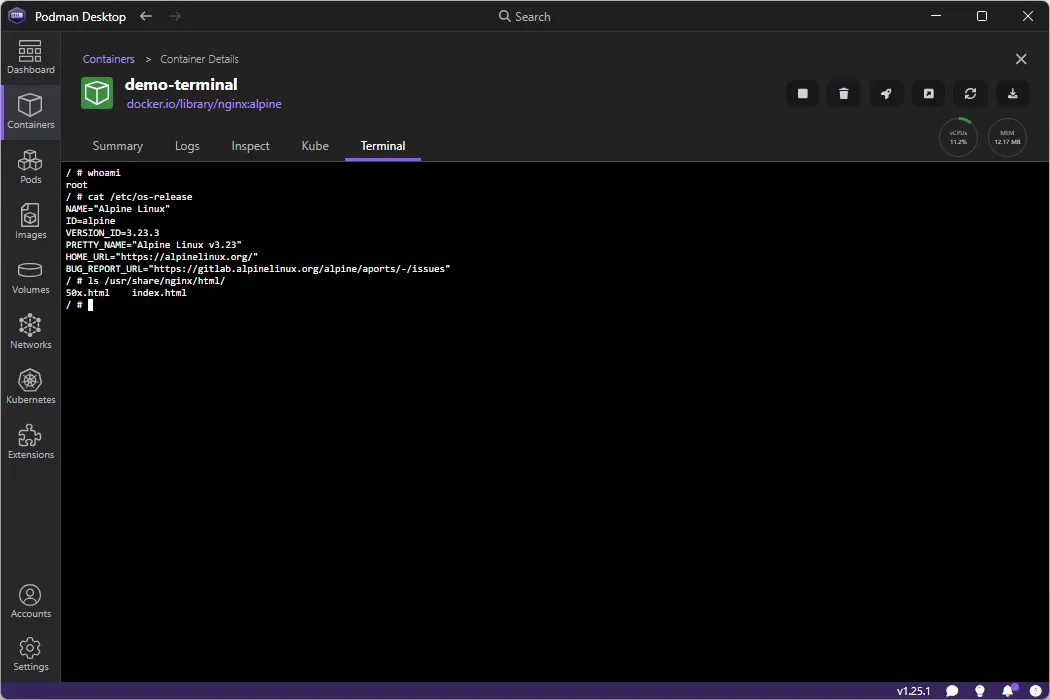The width and height of the screenshot is (1050, 700).
Task: Deploy the container to Kubernetes
Action: click(x=886, y=93)
